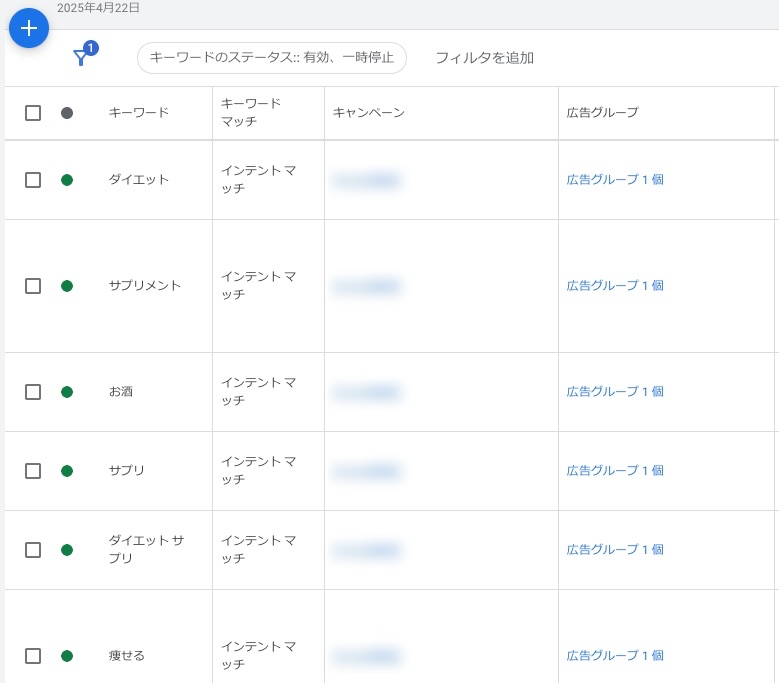The image size is (779, 683).
Task: Click green status dot for 痩せる
Action: point(67,656)
